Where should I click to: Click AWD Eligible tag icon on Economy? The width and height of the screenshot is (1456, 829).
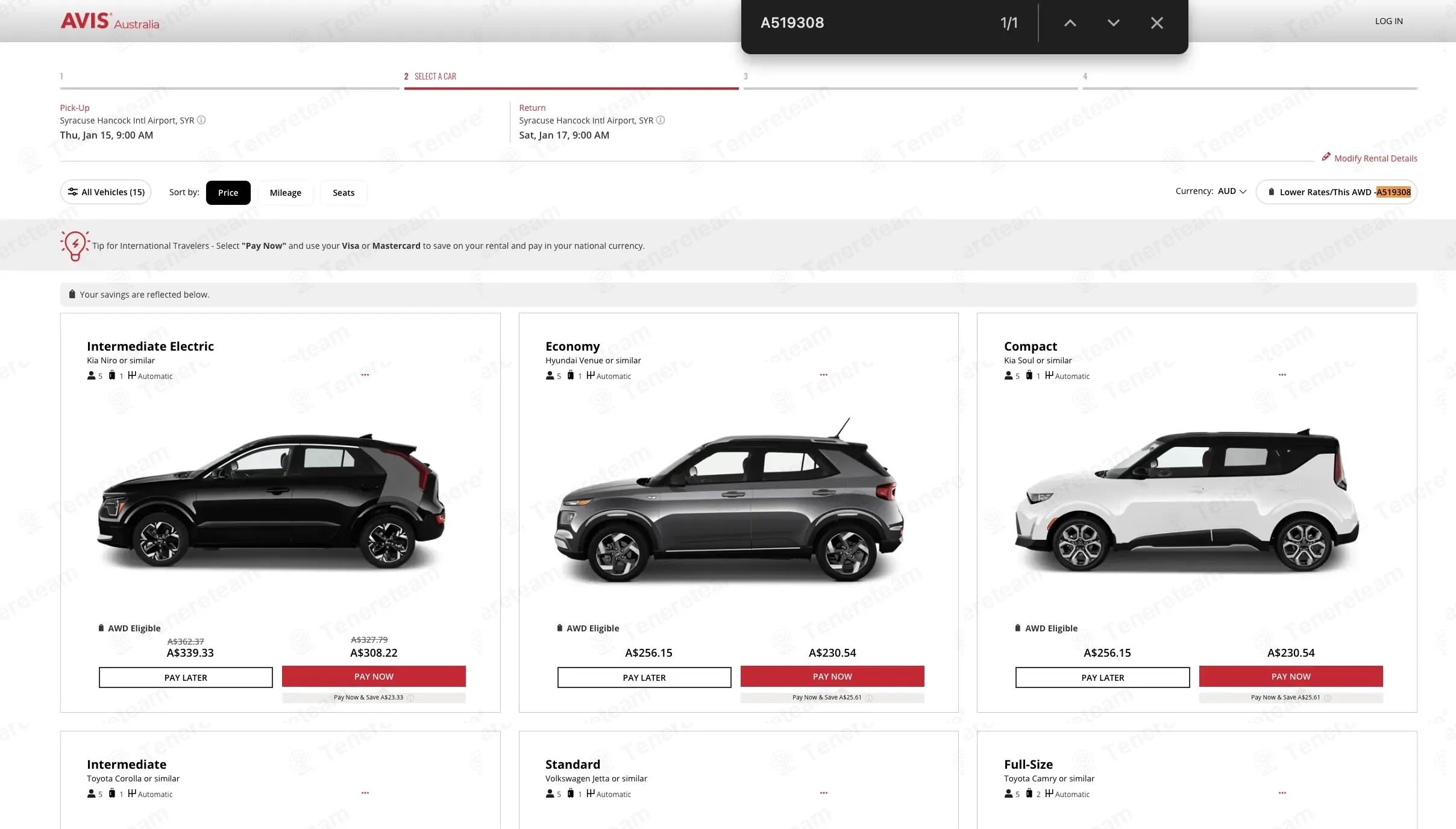click(560, 628)
